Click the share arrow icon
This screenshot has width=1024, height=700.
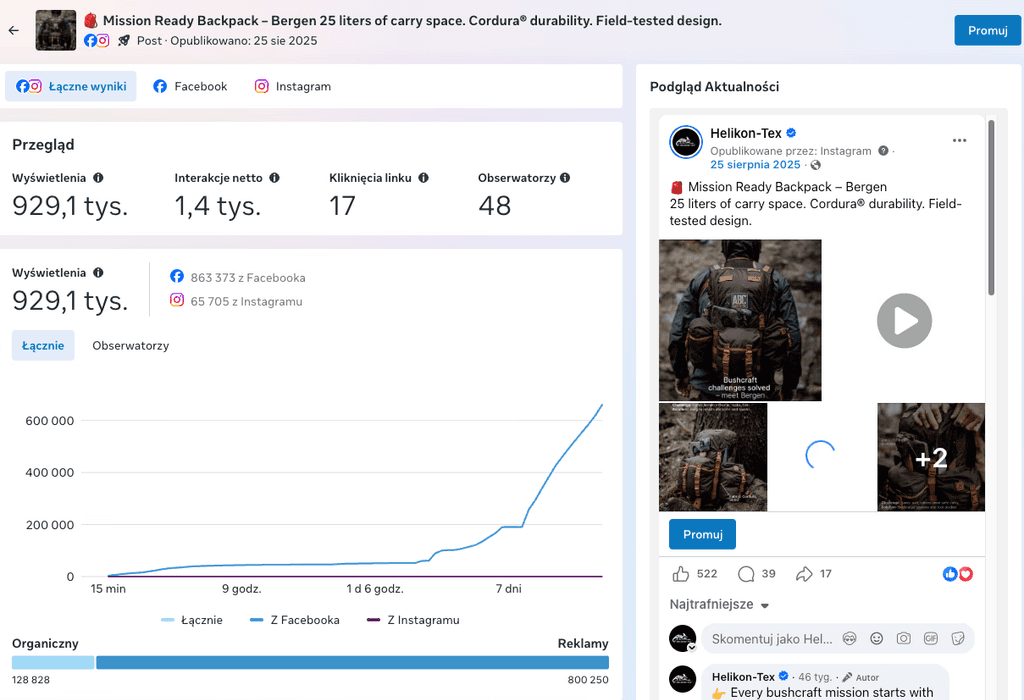click(x=804, y=574)
